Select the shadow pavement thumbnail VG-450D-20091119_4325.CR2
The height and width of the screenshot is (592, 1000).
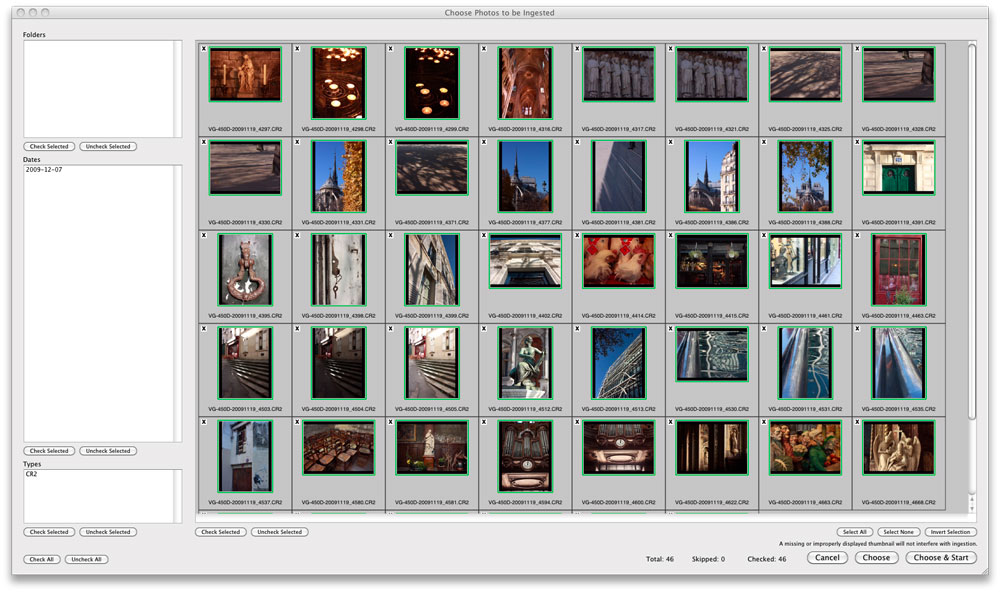[x=805, y=74]
